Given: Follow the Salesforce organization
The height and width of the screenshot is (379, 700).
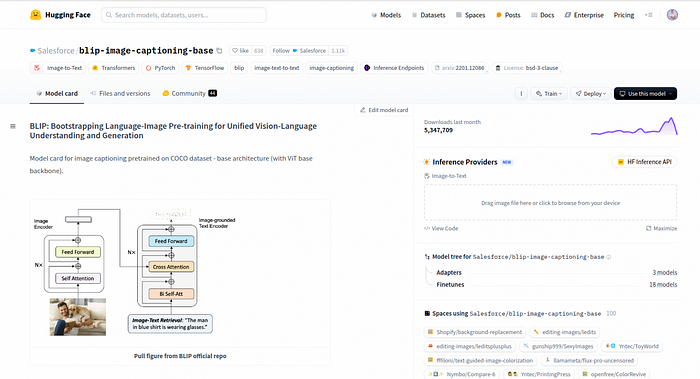Looking at the screenshot, I should (x=299, y=51).
